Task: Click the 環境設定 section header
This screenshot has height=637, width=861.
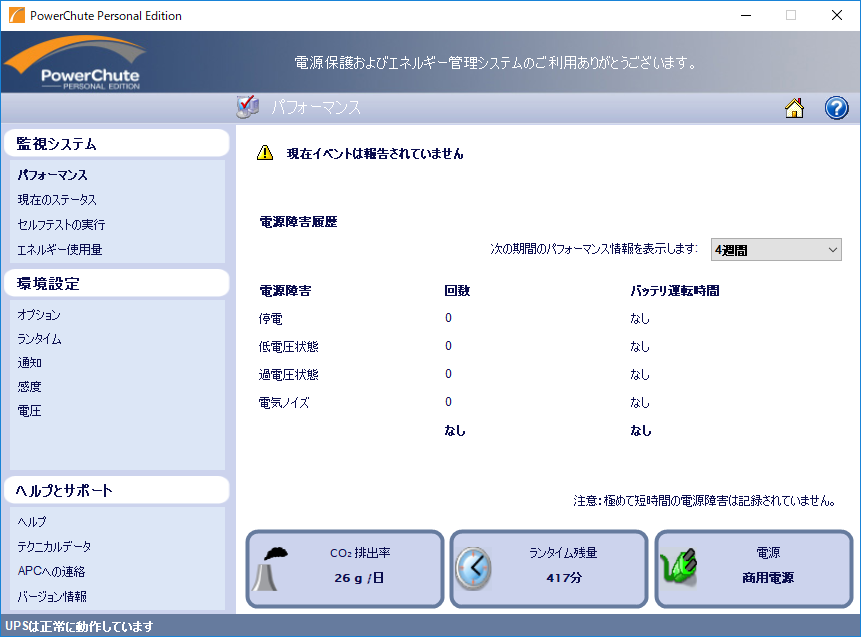Action: coord(116,283)
